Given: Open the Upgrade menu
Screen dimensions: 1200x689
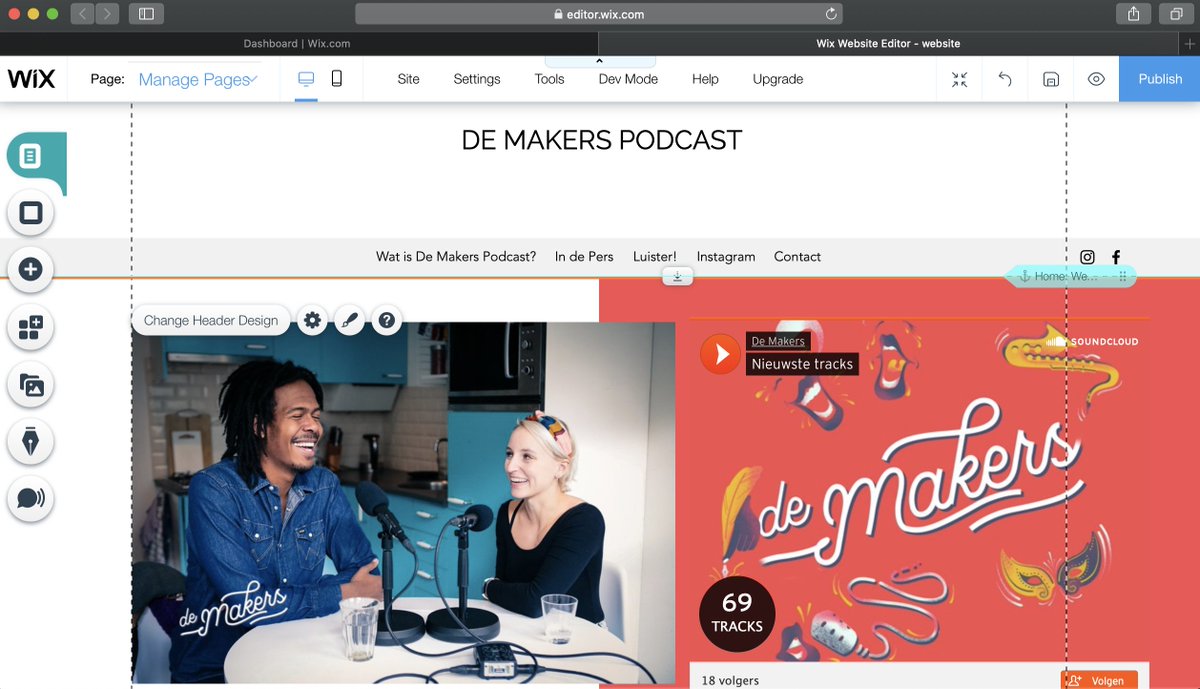Looking at the screenshot, I should [778, 79].
